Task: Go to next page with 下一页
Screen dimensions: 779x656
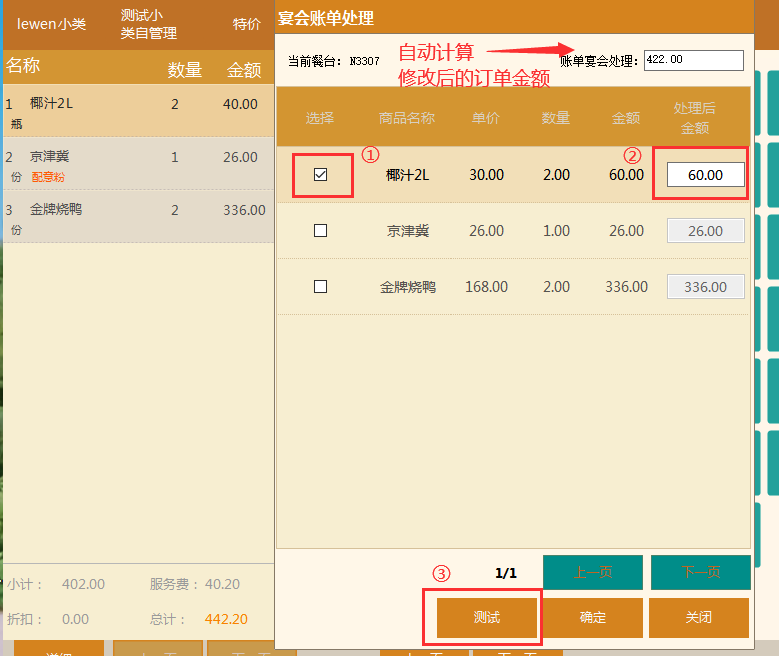Action: [700, 572]
